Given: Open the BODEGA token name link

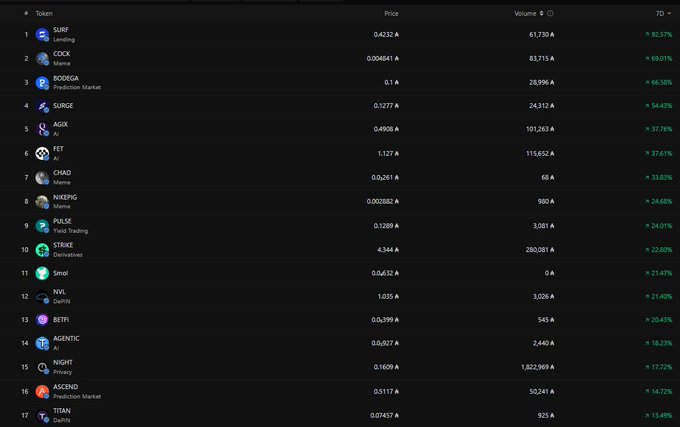Looking at the screenshot, I should [66, 78].
